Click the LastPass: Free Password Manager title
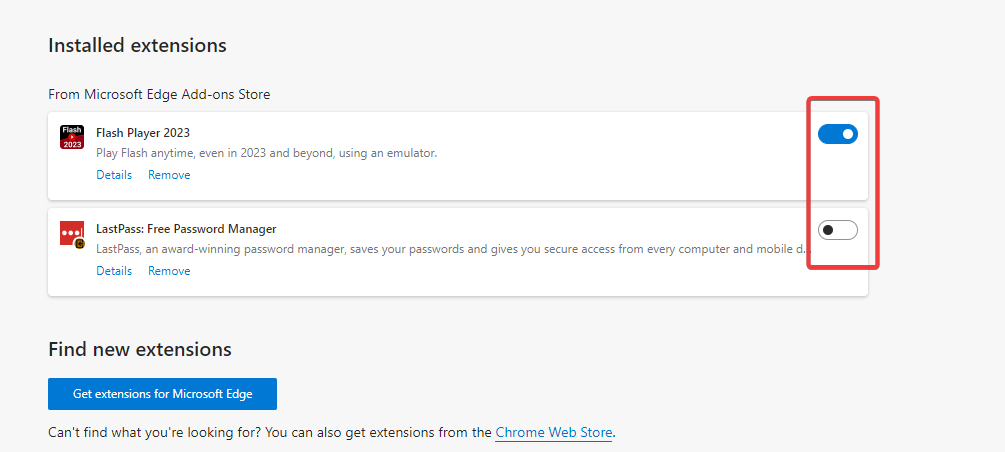 click(186, 229)
